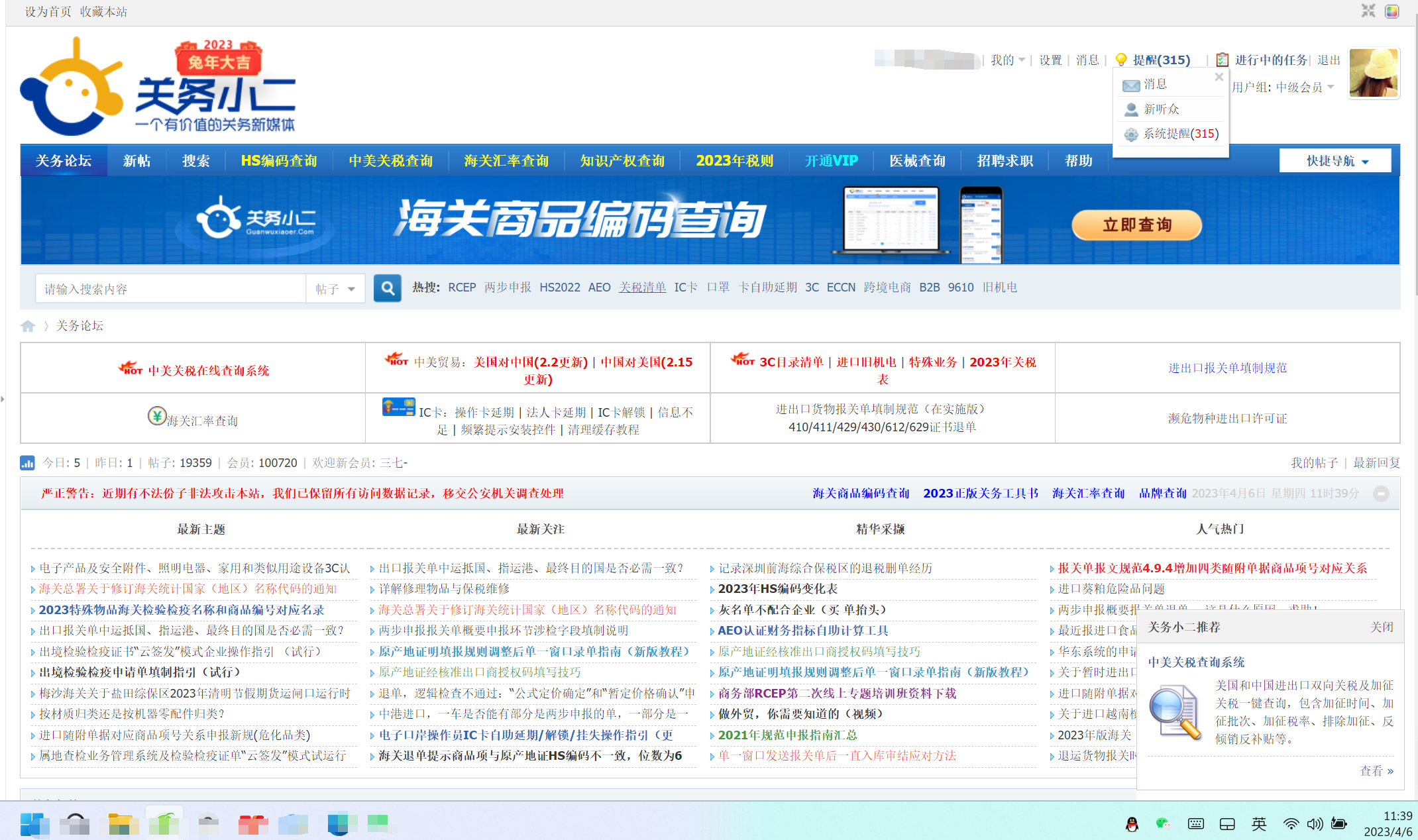
Task: Click the 英 input method indicator
Action: point(1258,823)
